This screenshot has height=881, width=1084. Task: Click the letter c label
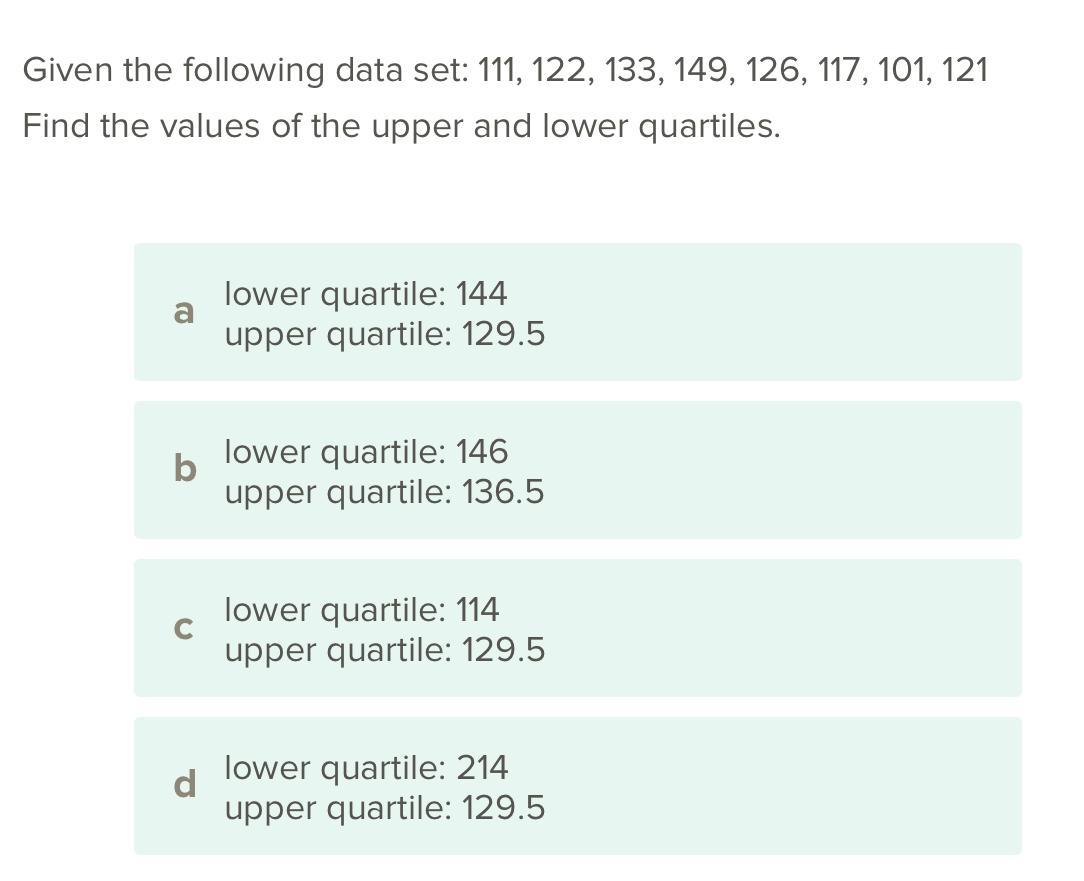pos(183,629)
